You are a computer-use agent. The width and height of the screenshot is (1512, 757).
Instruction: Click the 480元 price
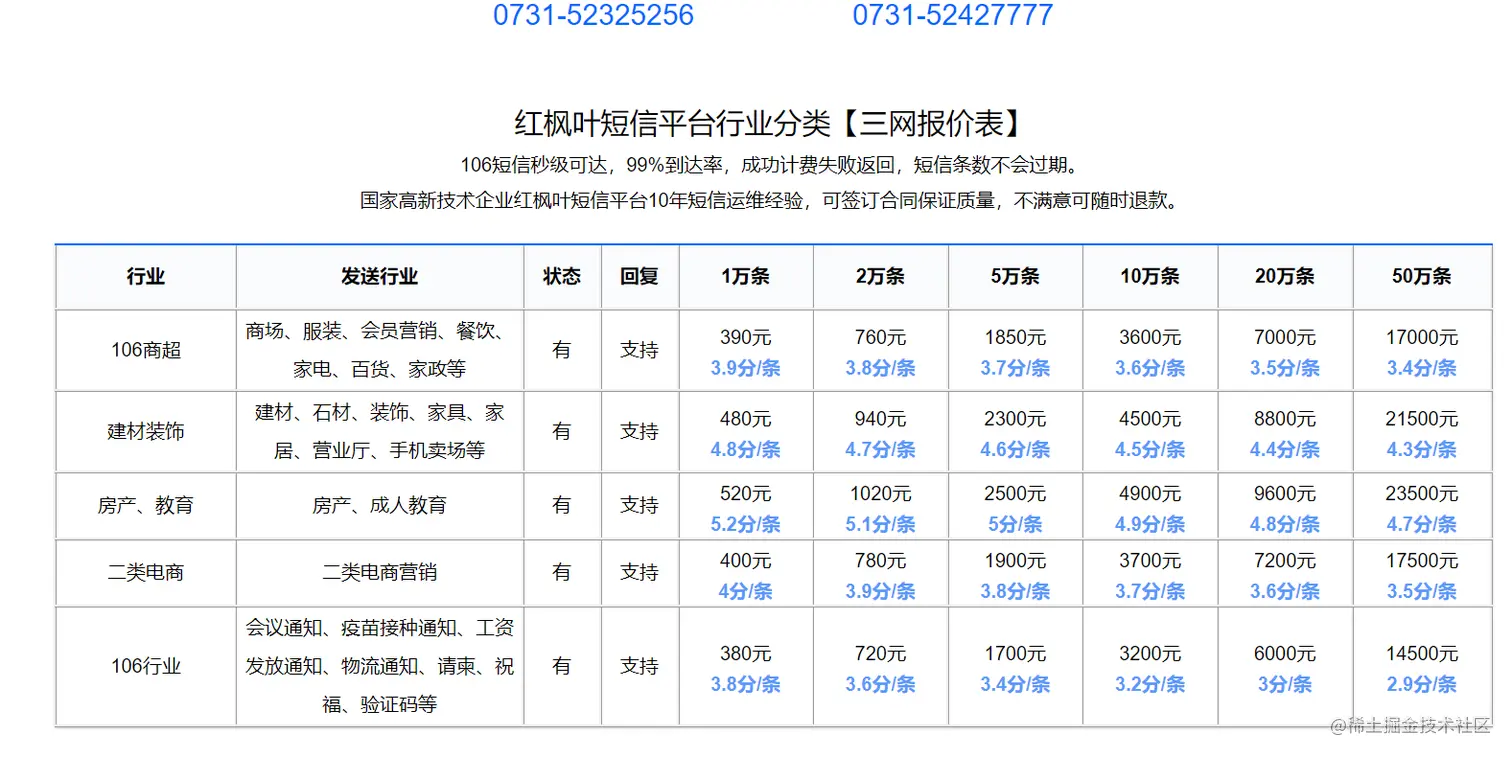tap(746, 419)
